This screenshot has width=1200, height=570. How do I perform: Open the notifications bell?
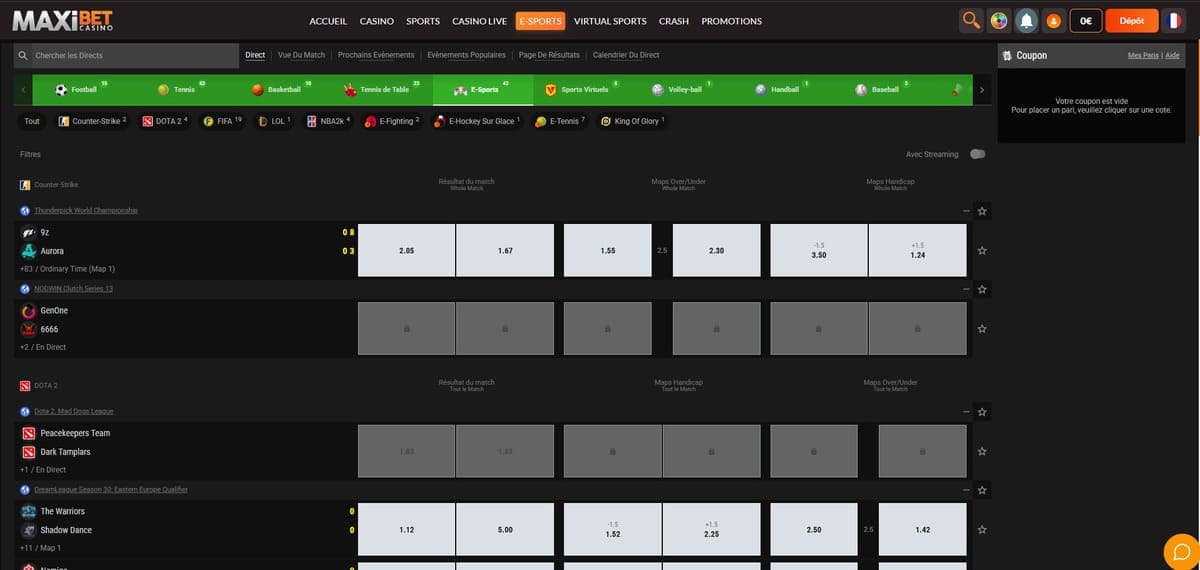(1026, 20)
